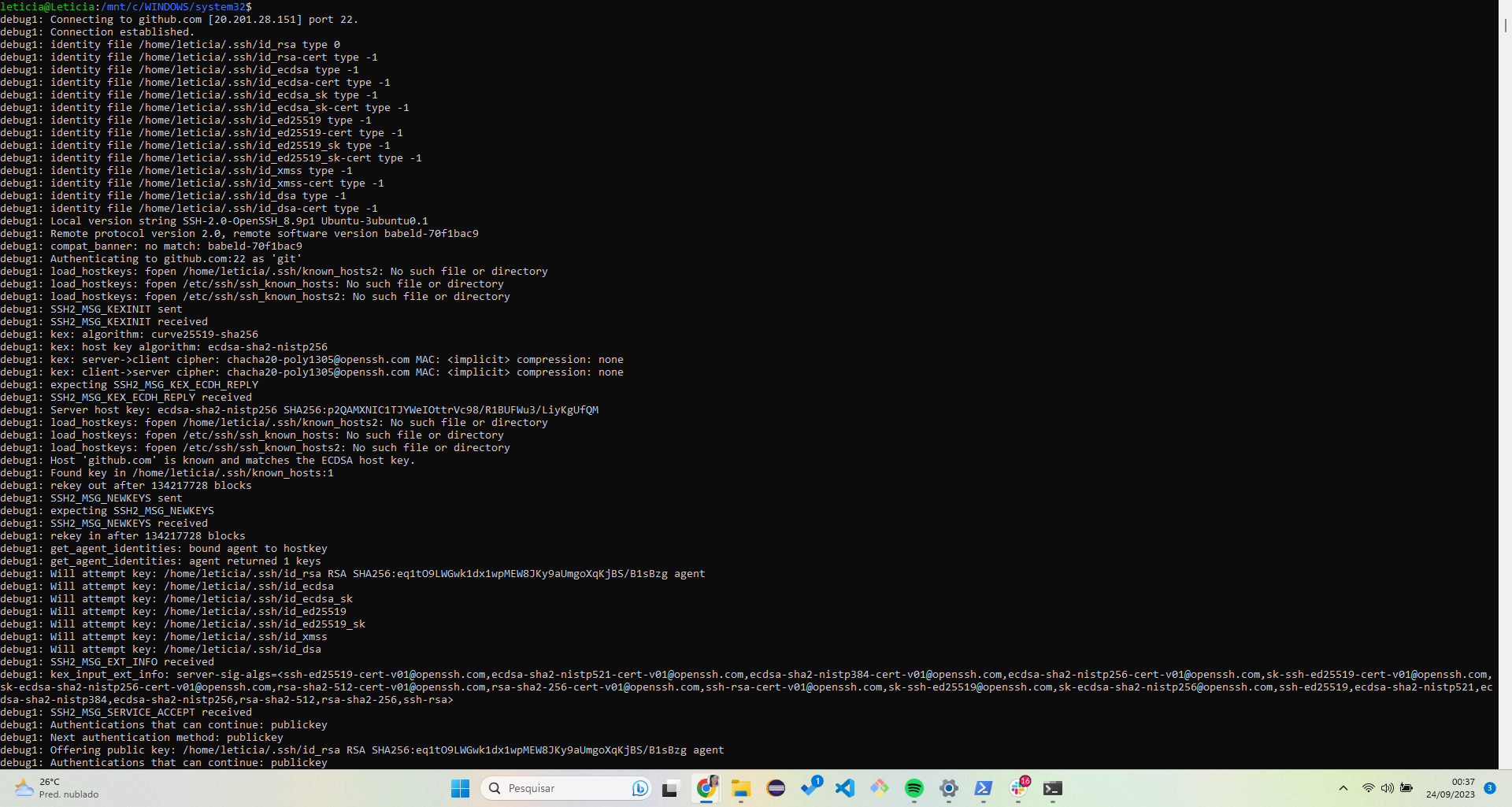Click 'SSH2_MSG_SERVICE_ACCEPT received' line
Screen dimensions: 1512x807
click(126, 712)
